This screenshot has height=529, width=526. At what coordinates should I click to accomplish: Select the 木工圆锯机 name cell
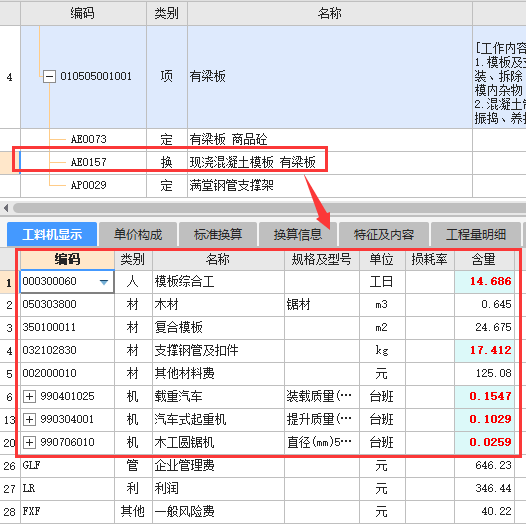pyautogui.click(x=218, y=442)
